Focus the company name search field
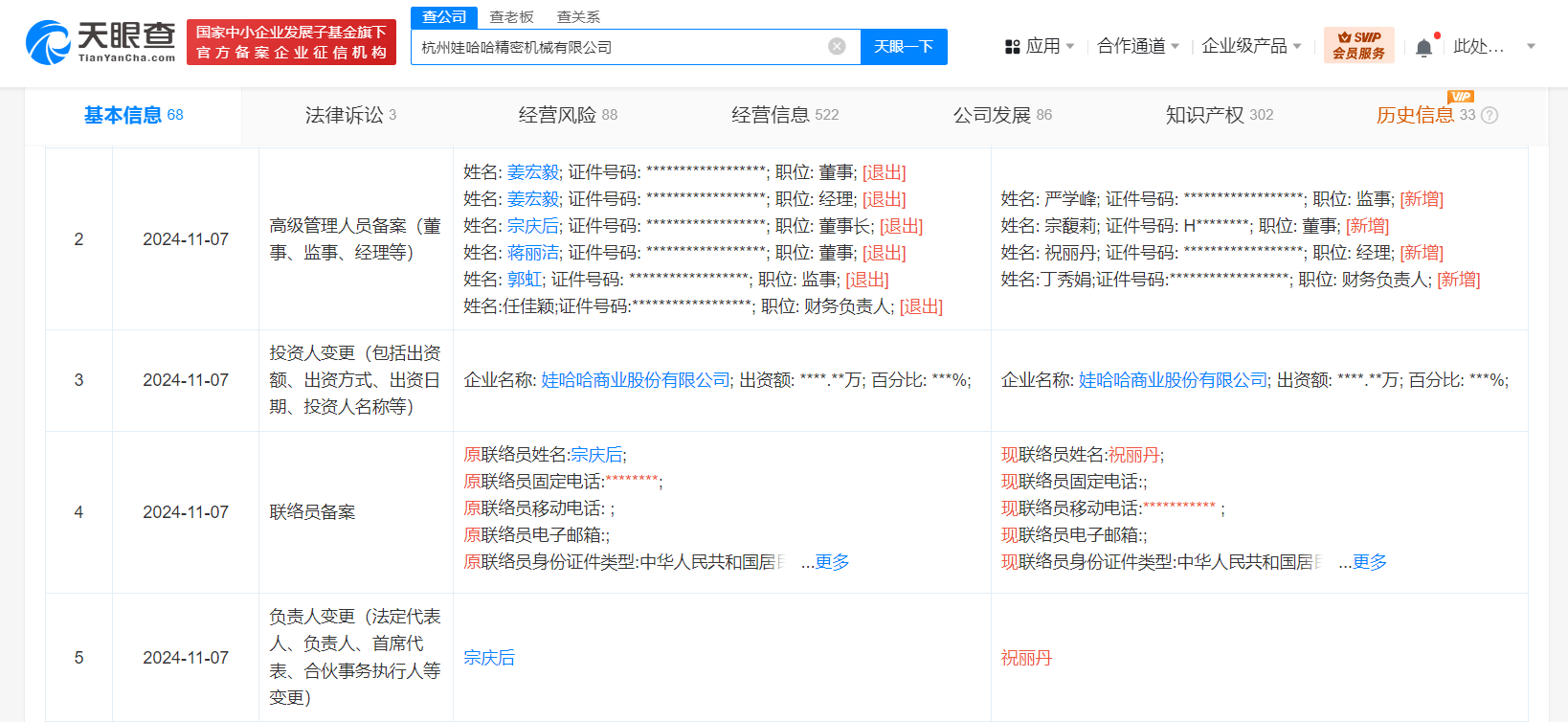This screenshot has width=1568, height=722. pyautogui.click(x=622, y=46)
